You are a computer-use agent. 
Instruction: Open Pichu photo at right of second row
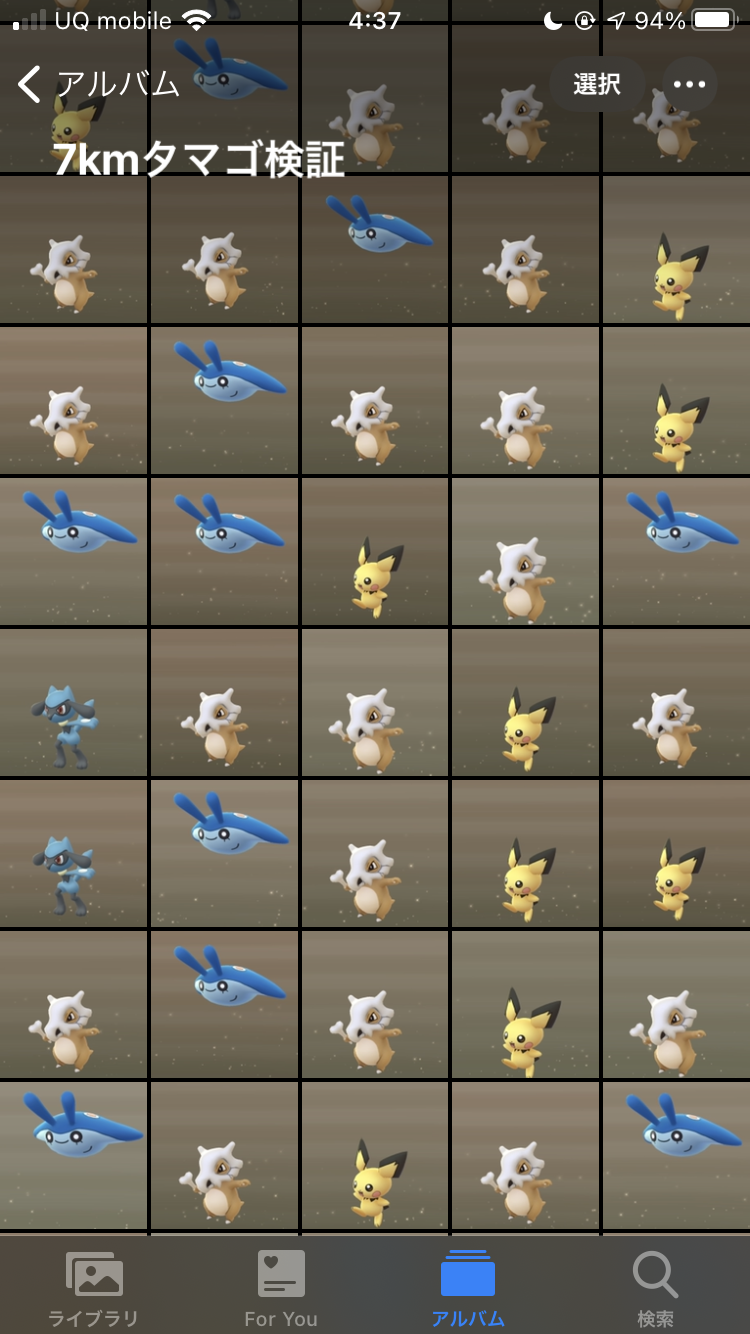676,250
